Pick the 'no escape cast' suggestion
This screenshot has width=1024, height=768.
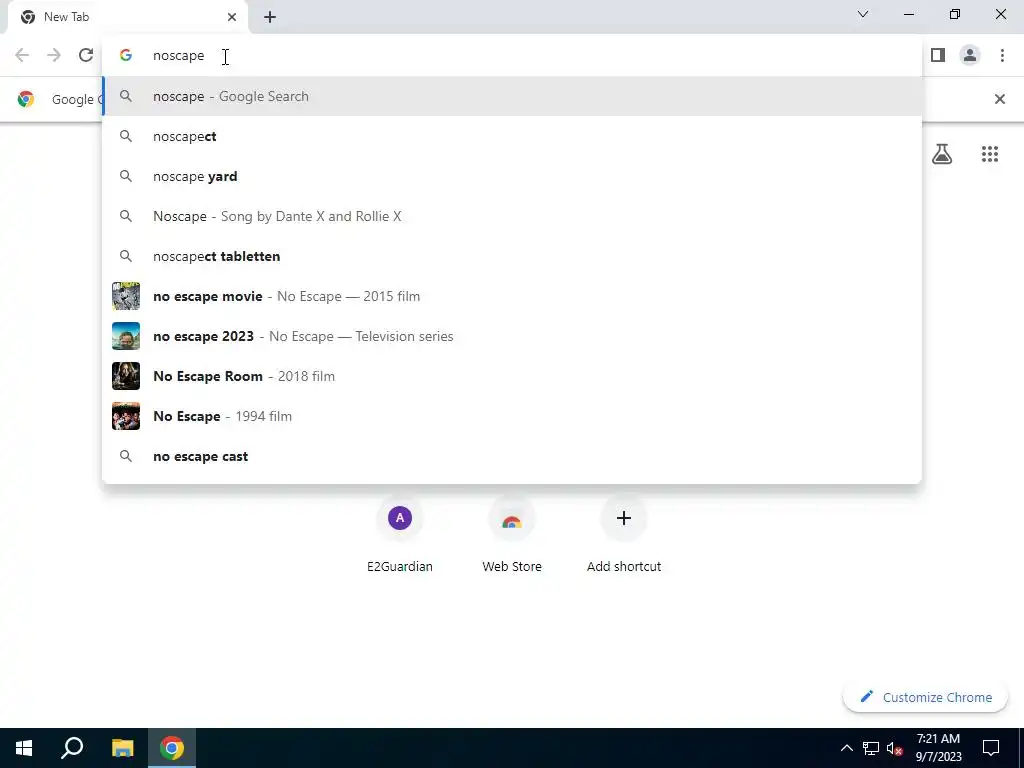(x=512, y=456)
